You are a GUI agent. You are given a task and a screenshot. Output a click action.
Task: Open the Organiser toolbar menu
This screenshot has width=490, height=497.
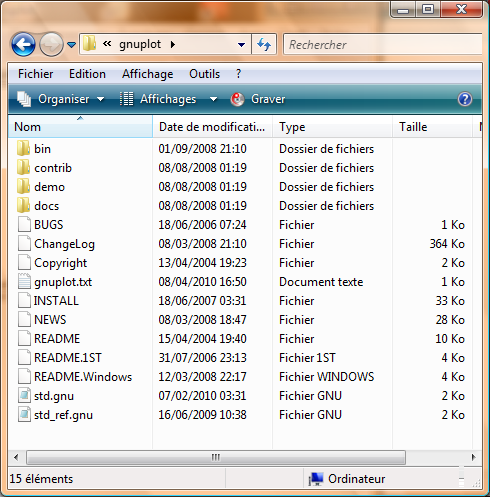pos(60,99)
